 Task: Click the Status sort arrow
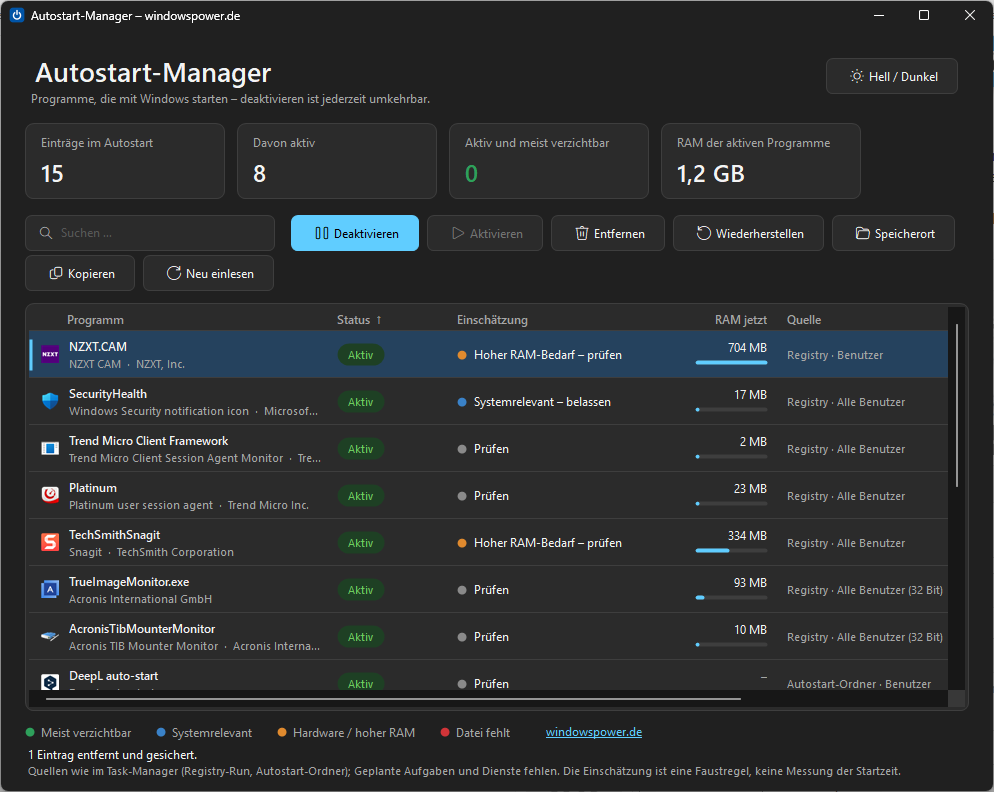378,320
